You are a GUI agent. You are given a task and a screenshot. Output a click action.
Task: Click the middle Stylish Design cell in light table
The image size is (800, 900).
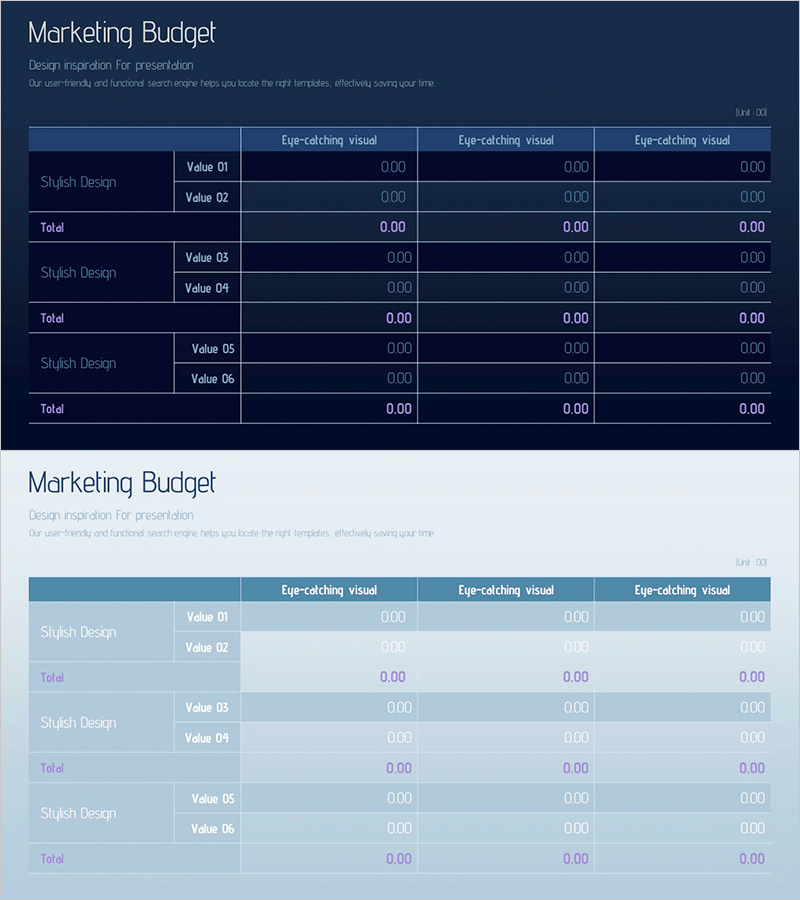coord(78,723)
